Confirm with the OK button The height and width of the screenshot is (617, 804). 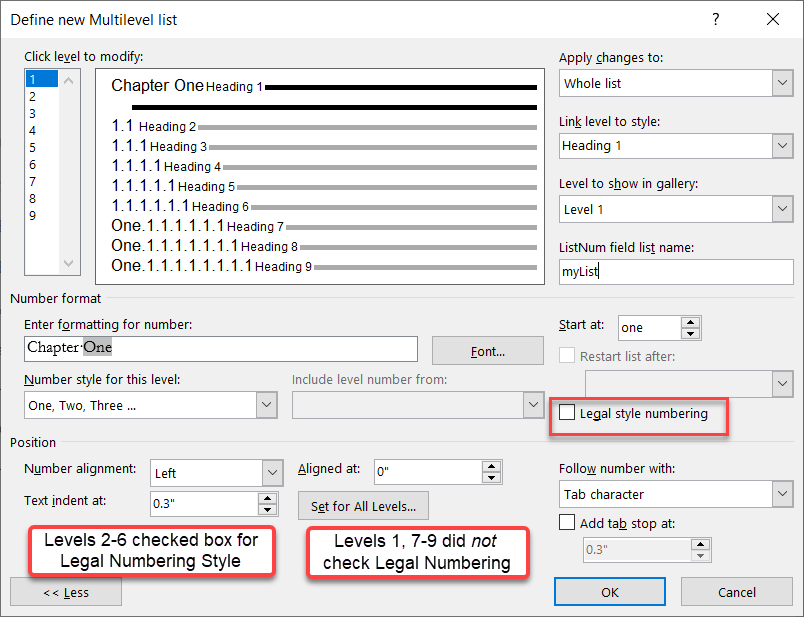pyautogui.click(x=610, y=592)
